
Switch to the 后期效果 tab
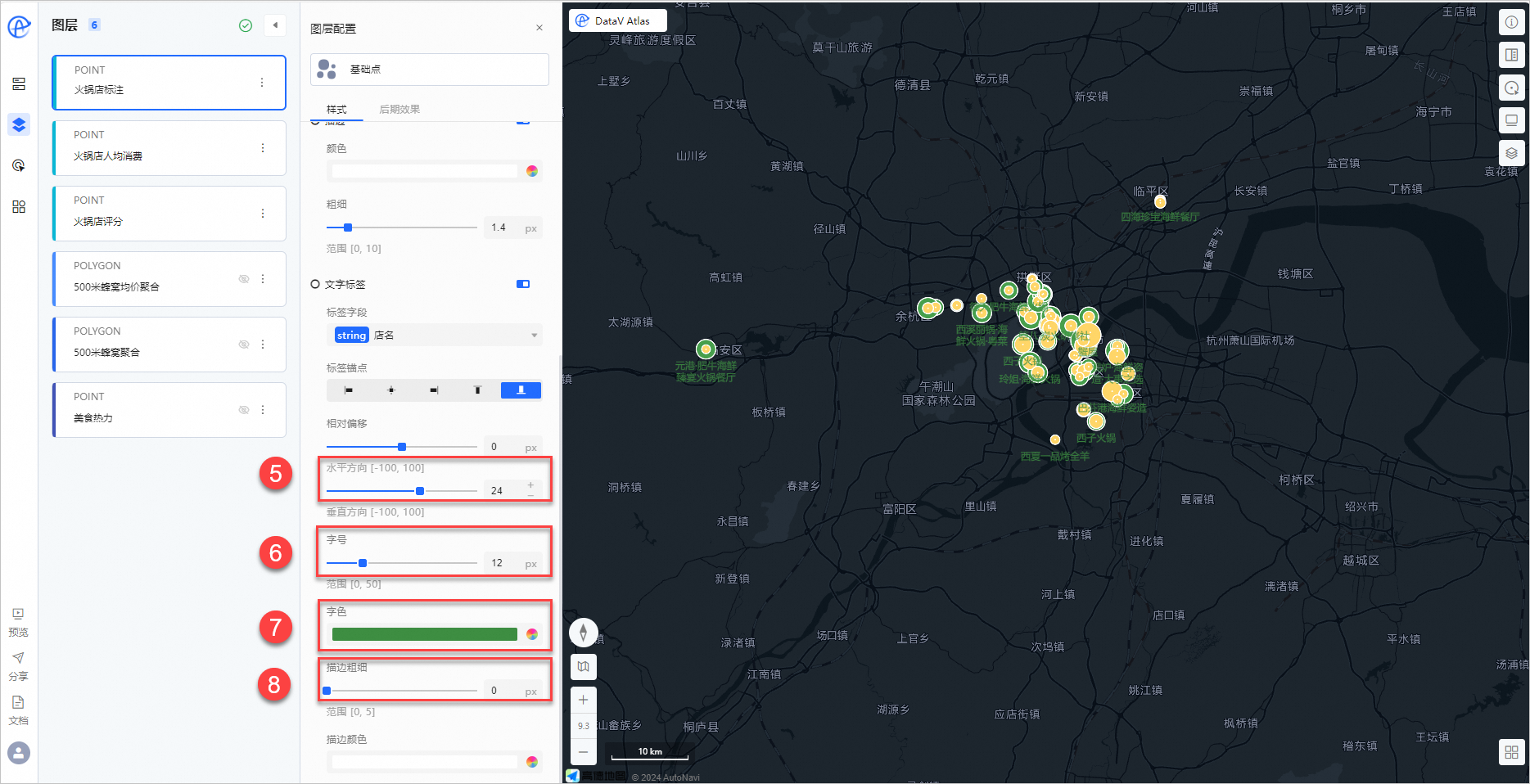pyautogui.click(x=399, y=110)
